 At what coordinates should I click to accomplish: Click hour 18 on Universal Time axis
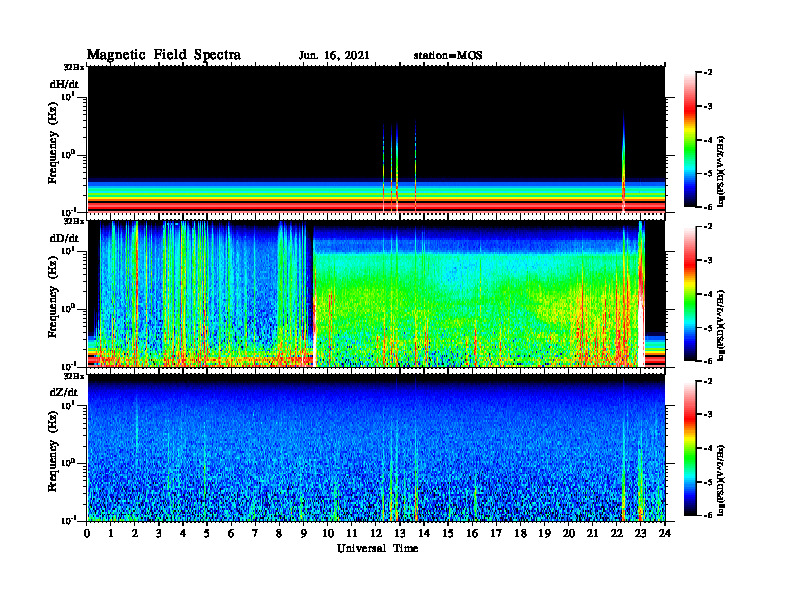(520, 534)
